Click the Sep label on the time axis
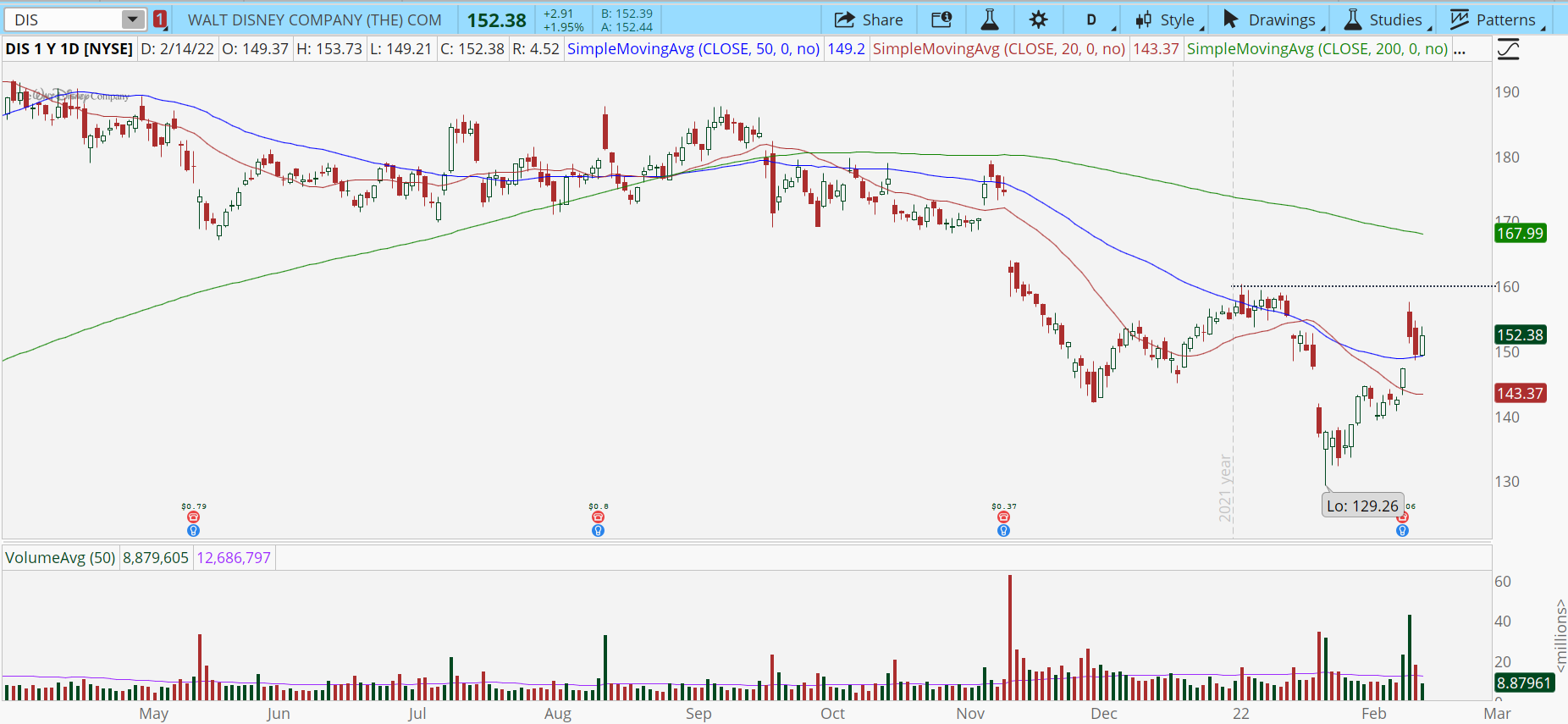 coord(698,714)
